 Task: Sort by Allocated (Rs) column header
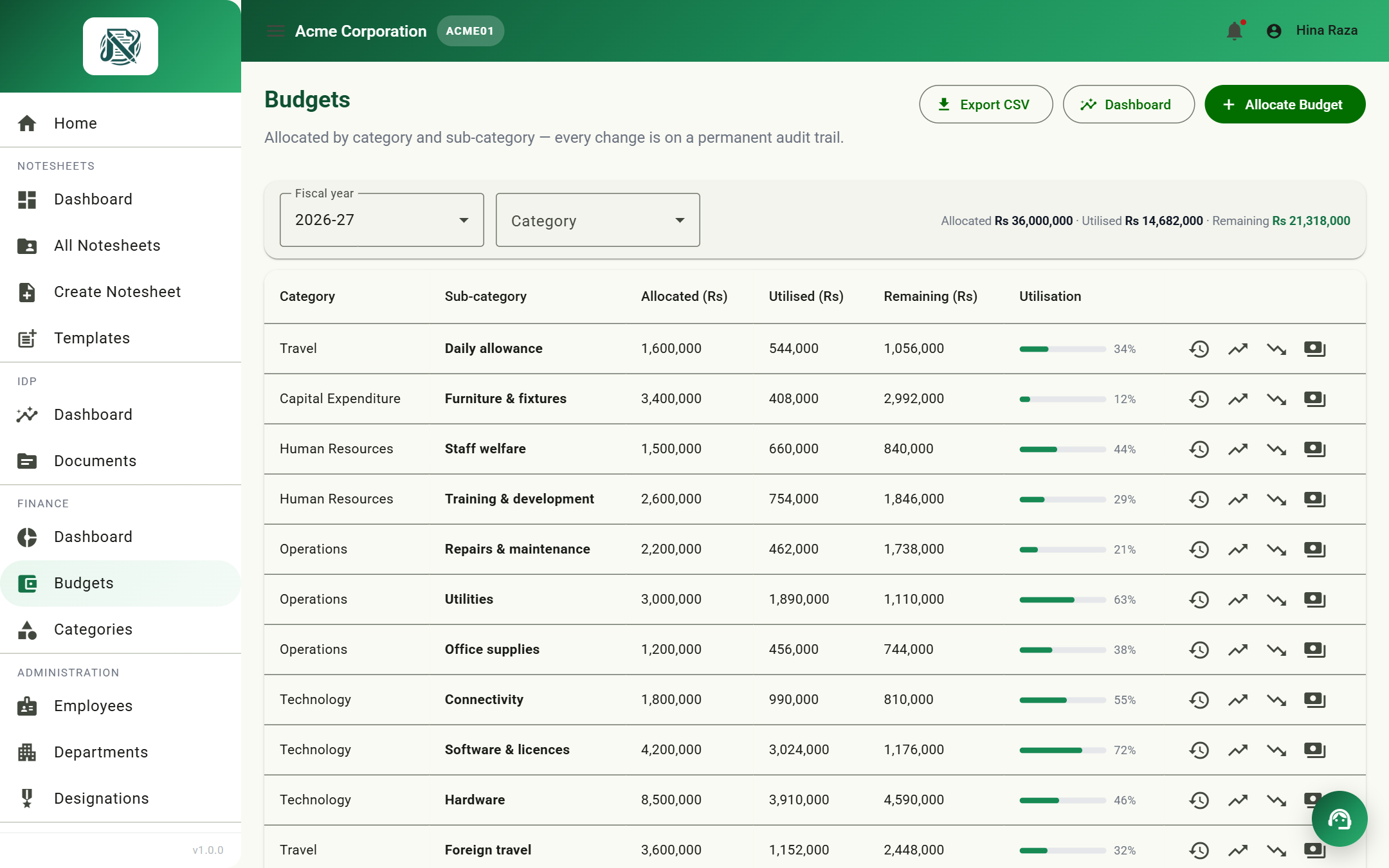684,296
